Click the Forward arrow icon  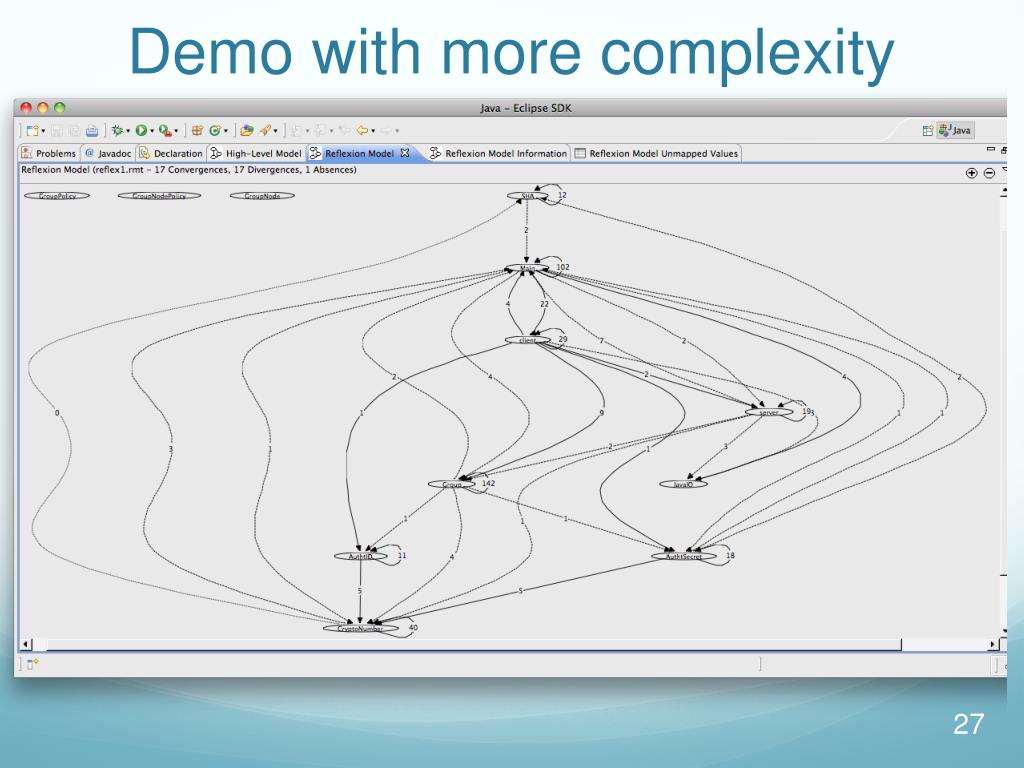coord(387,131)
